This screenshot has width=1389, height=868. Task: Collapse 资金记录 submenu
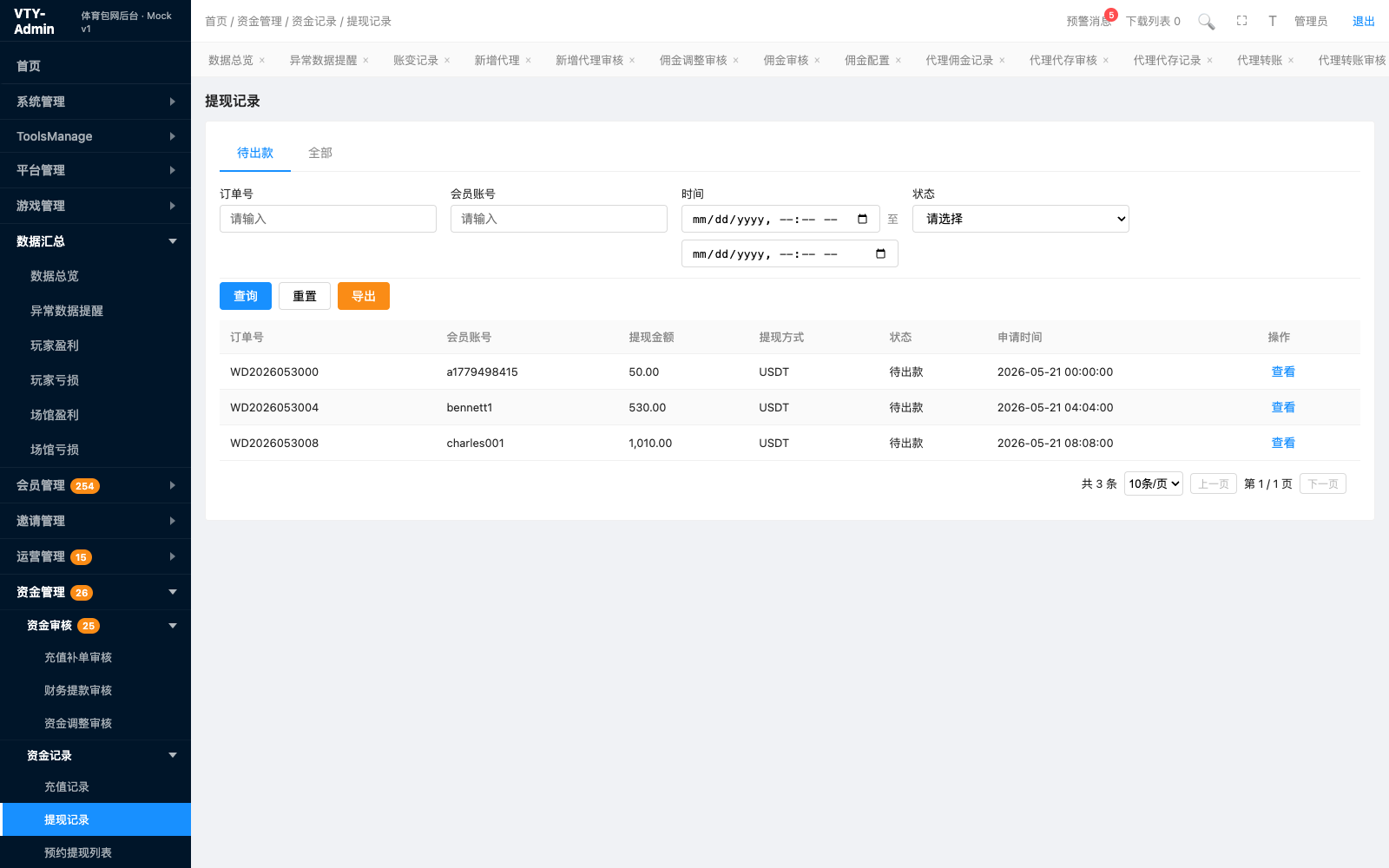pos(95,755)
